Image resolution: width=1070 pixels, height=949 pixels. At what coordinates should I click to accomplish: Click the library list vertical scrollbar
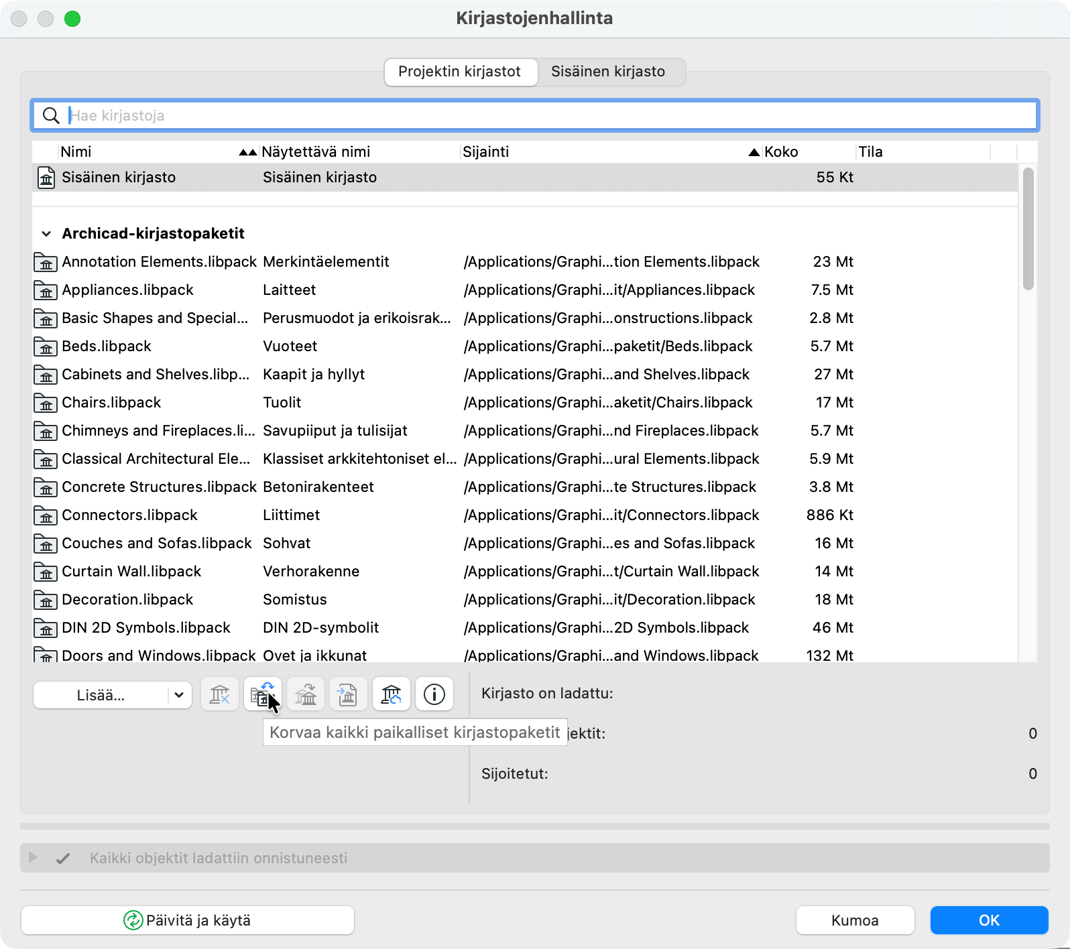click(1028, 230)
